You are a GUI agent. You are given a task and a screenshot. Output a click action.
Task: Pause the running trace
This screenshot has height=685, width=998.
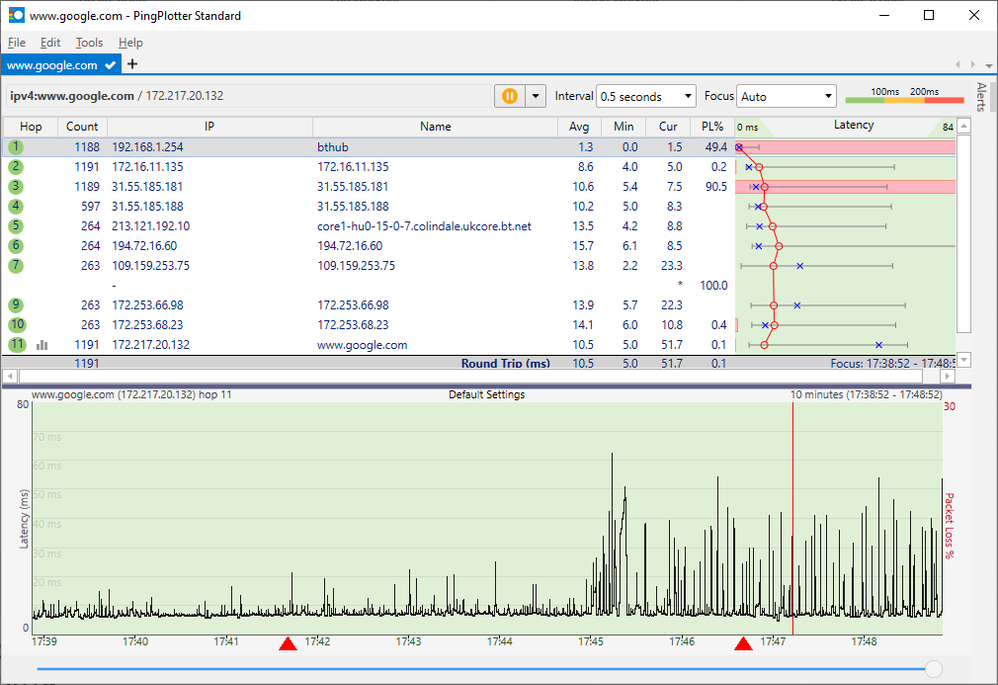(509, 96)
